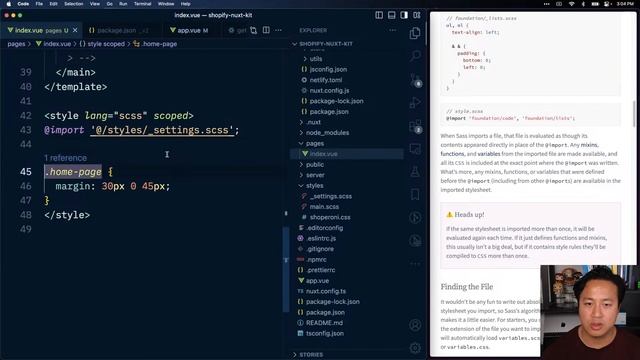
Task: Click the Sass docs page scrollbar
Action: [634, 114]
